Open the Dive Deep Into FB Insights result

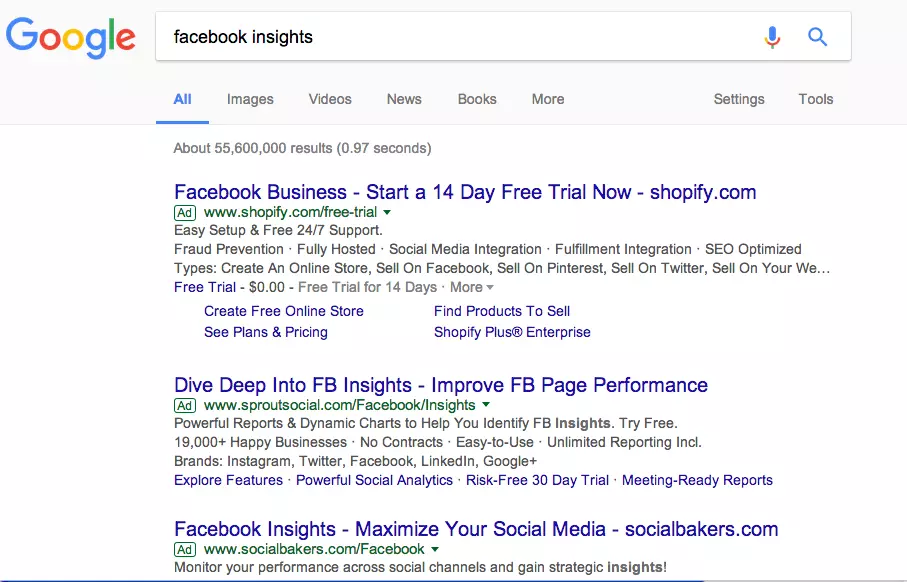[x=440, y=385]
